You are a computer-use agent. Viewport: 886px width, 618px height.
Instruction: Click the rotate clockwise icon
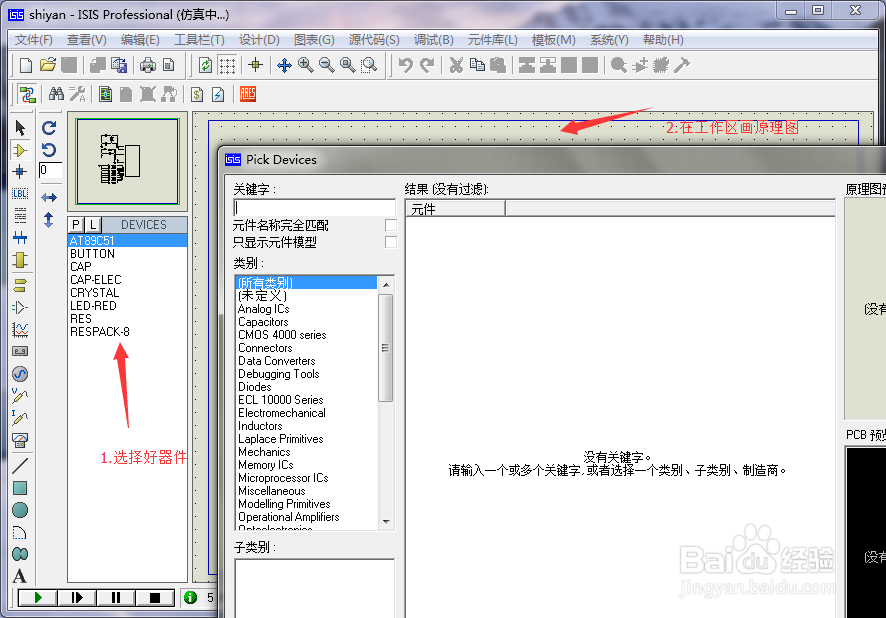[x=49, y=128]
